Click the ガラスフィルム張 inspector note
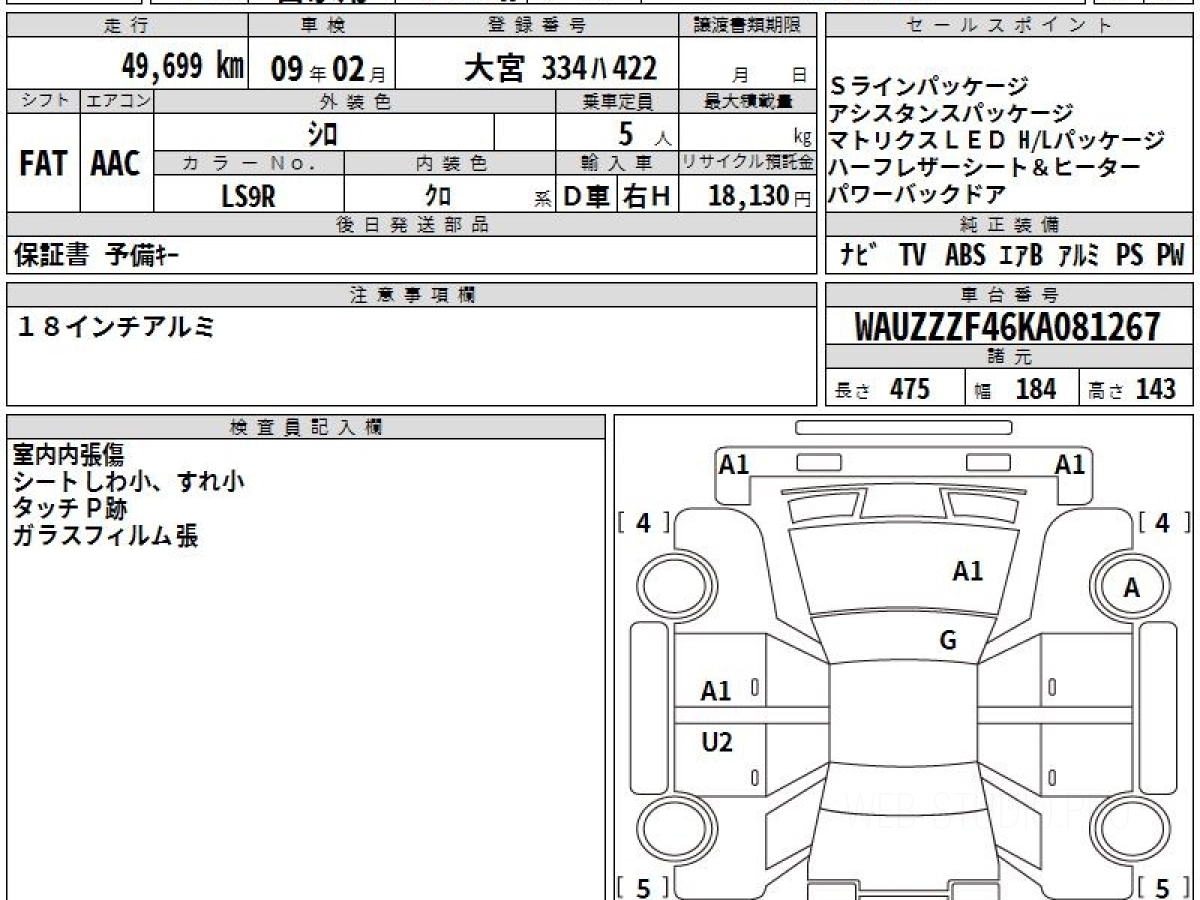1200x900 pixels. point(105,536)
